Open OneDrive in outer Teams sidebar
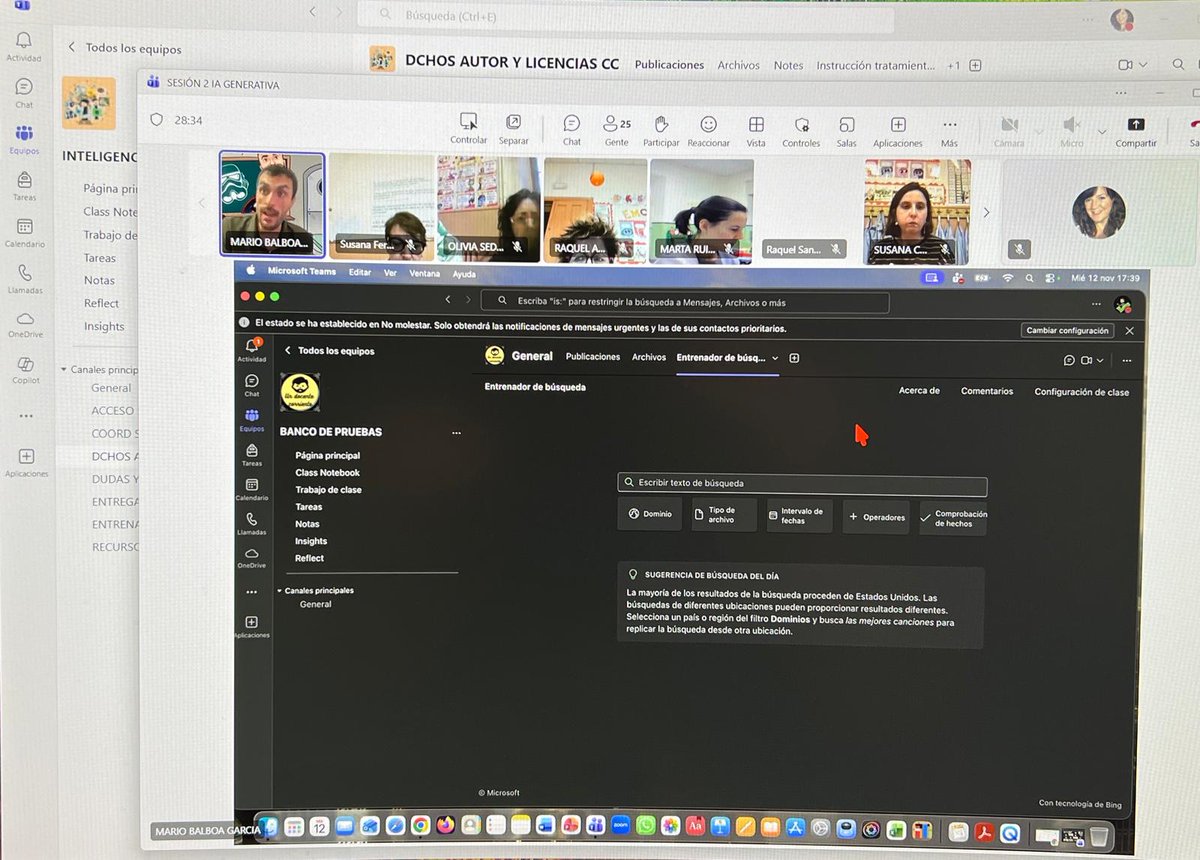 click(25, 325)
